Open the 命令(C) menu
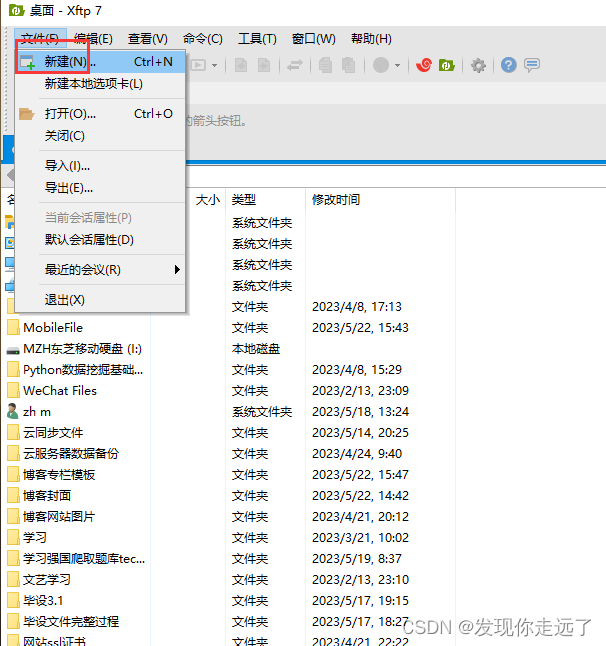Viewport: 606px width, 646px height. (203, 39)
